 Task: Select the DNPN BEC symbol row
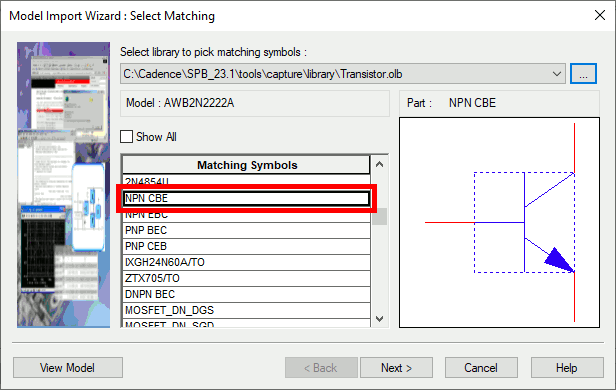[247, 295]
